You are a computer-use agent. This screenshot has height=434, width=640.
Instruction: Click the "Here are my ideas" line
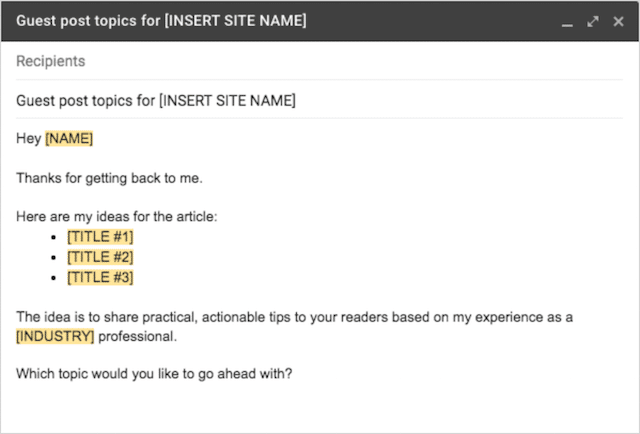116,217
